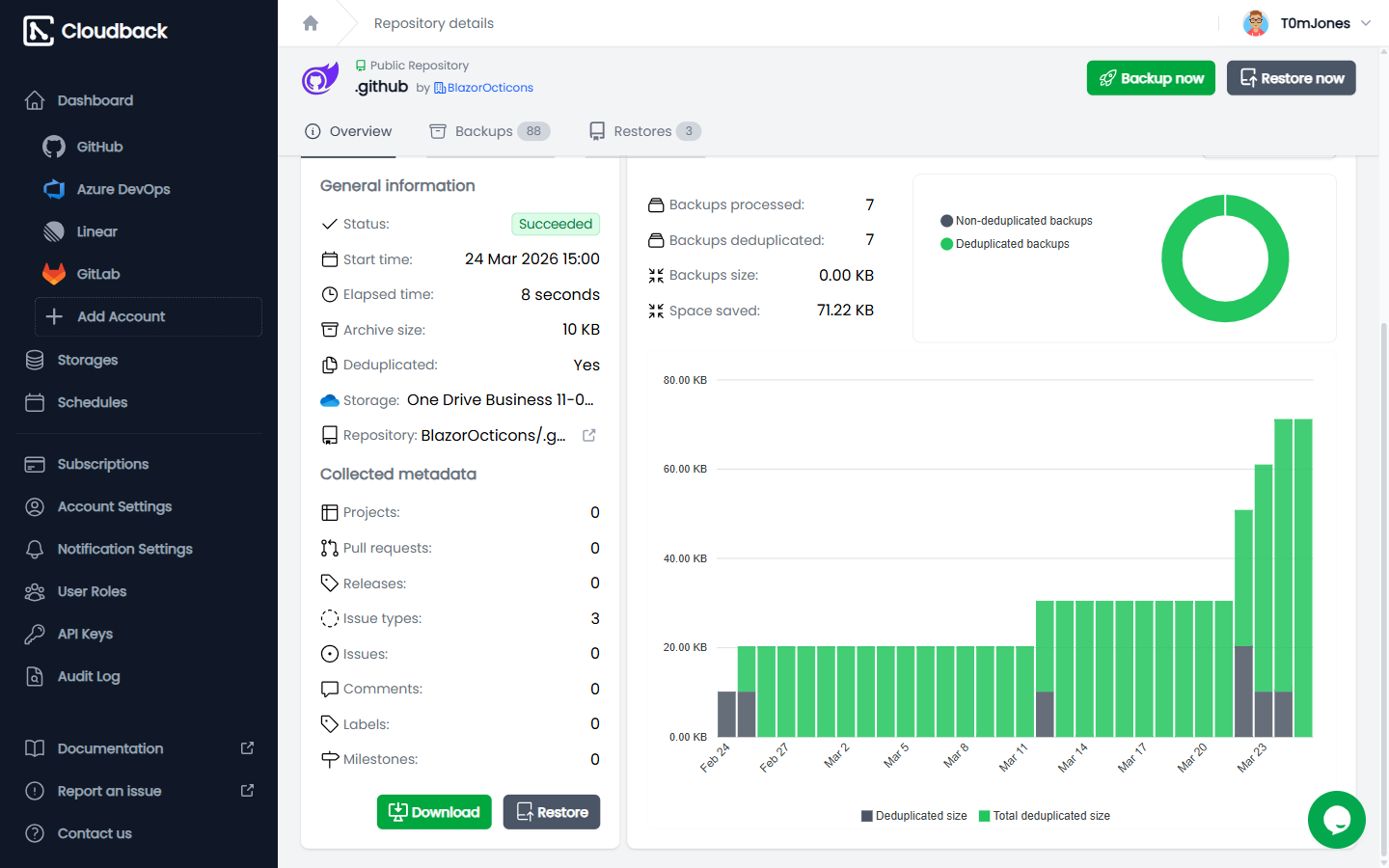The width and height of the screenshot is (1389, 868).
Task: Click Add Account button
Action: [149, 316]
